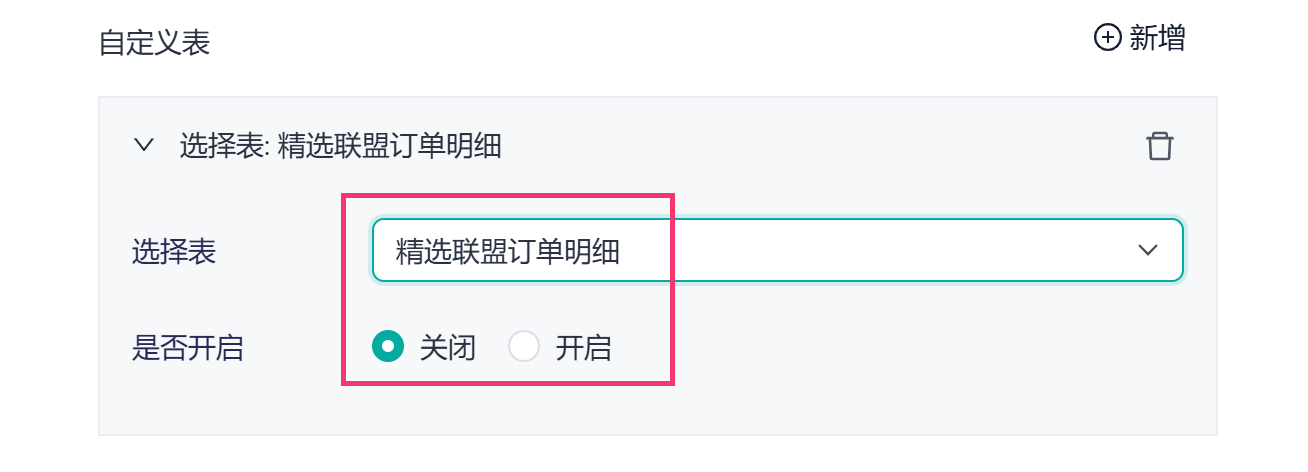Viewport: 1308px width, 472px height.
Task: Click blank space right of 开启 option
Action: (900, 349)
